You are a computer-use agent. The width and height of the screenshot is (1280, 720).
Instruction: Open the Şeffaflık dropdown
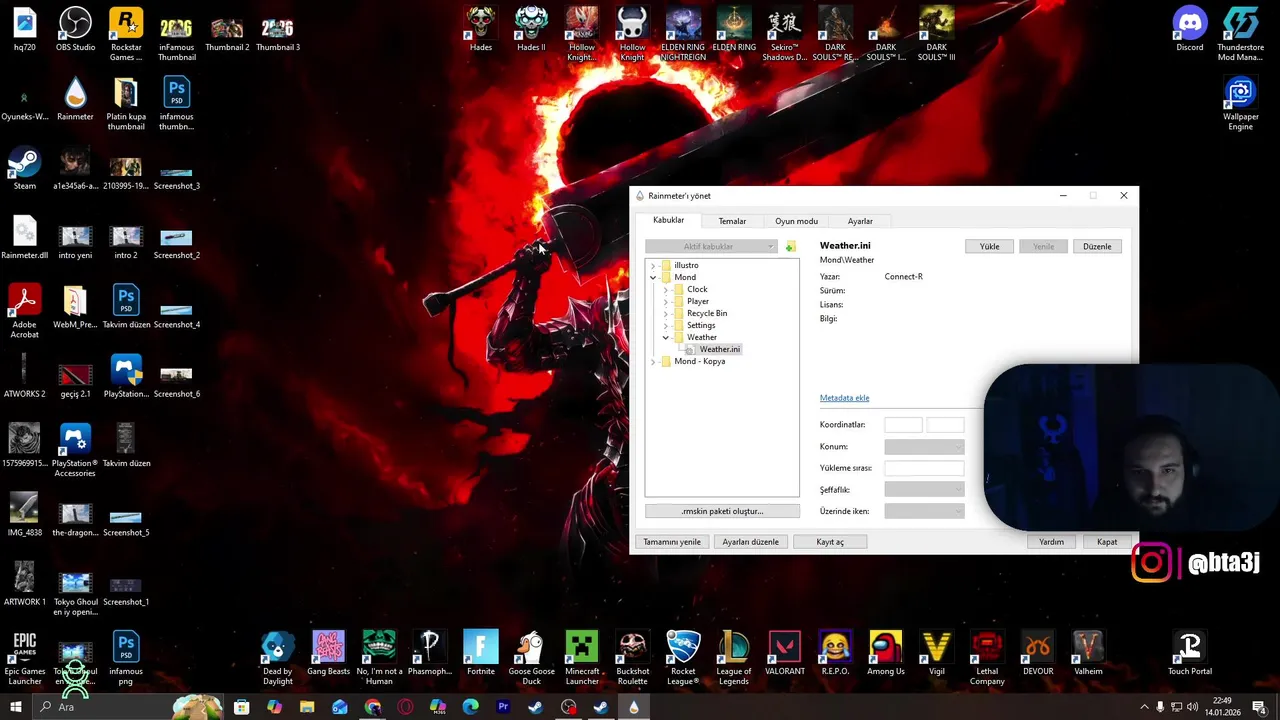(x=924, y=490)
